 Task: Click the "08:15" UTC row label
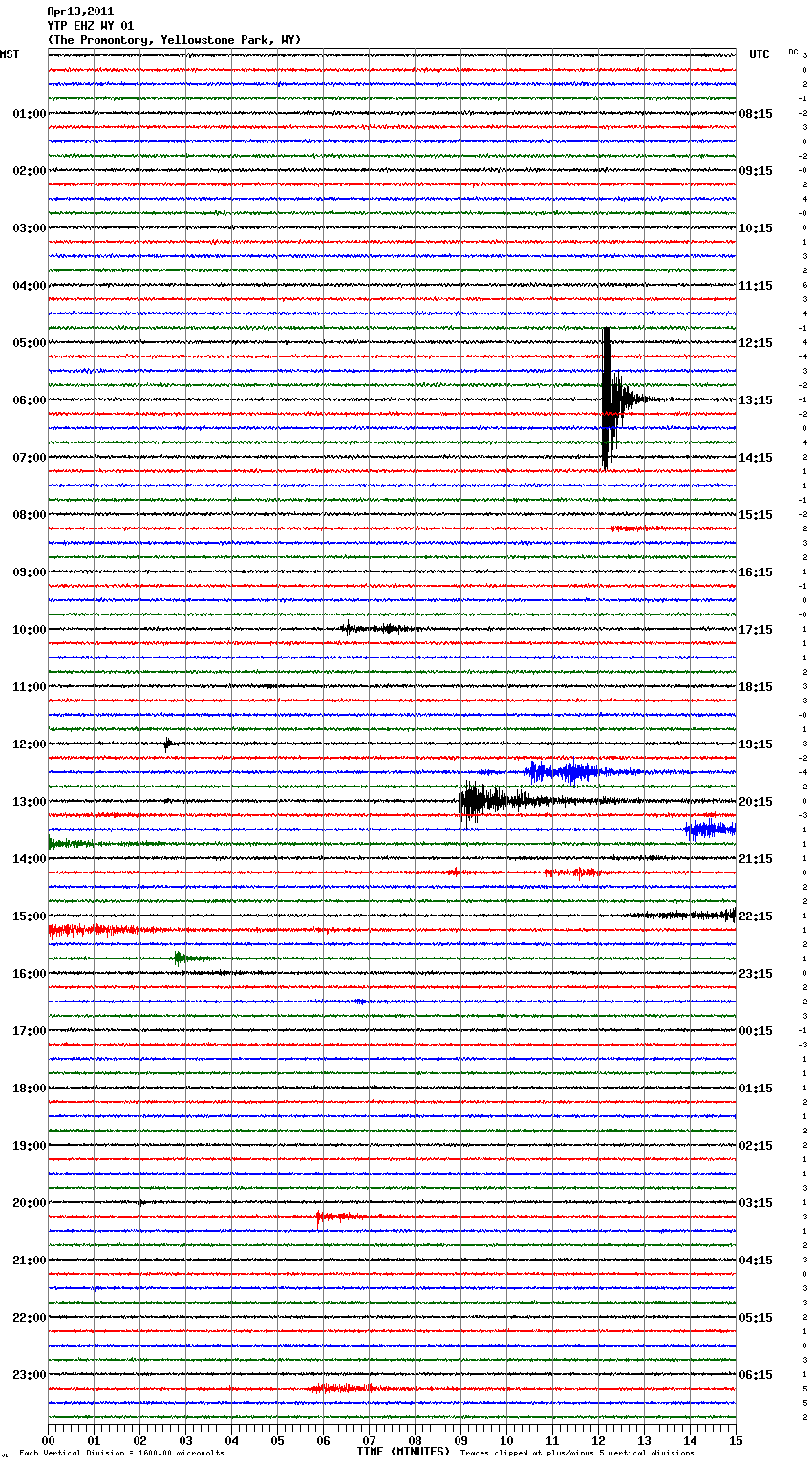756,114
